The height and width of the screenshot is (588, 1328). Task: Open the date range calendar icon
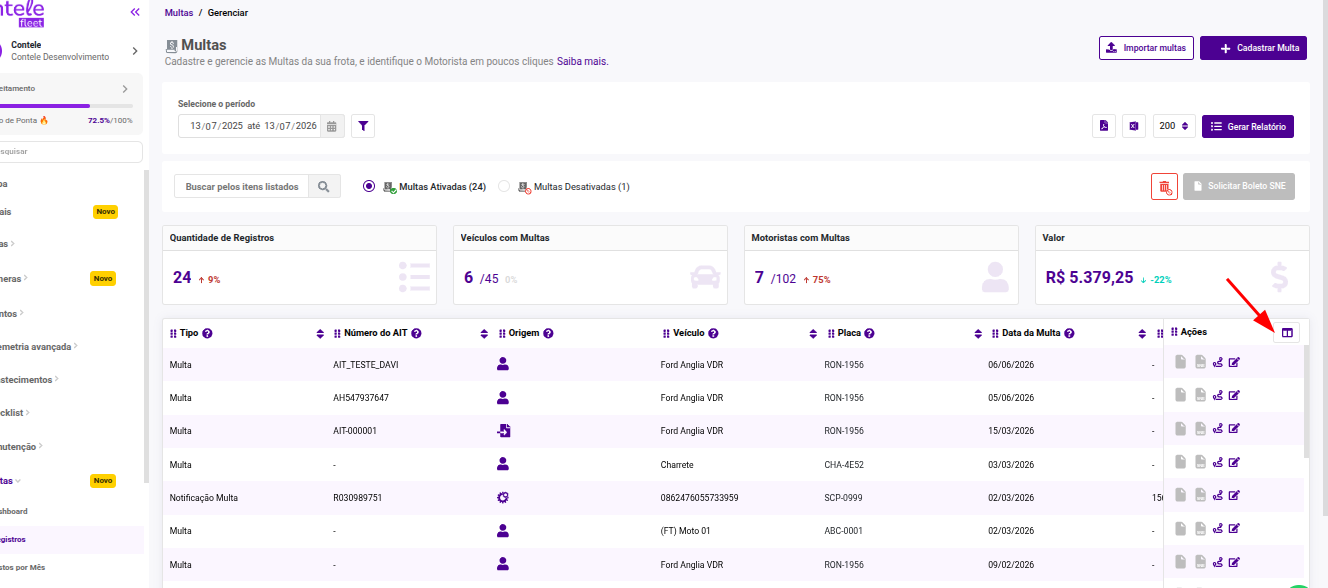coord(332,126)
